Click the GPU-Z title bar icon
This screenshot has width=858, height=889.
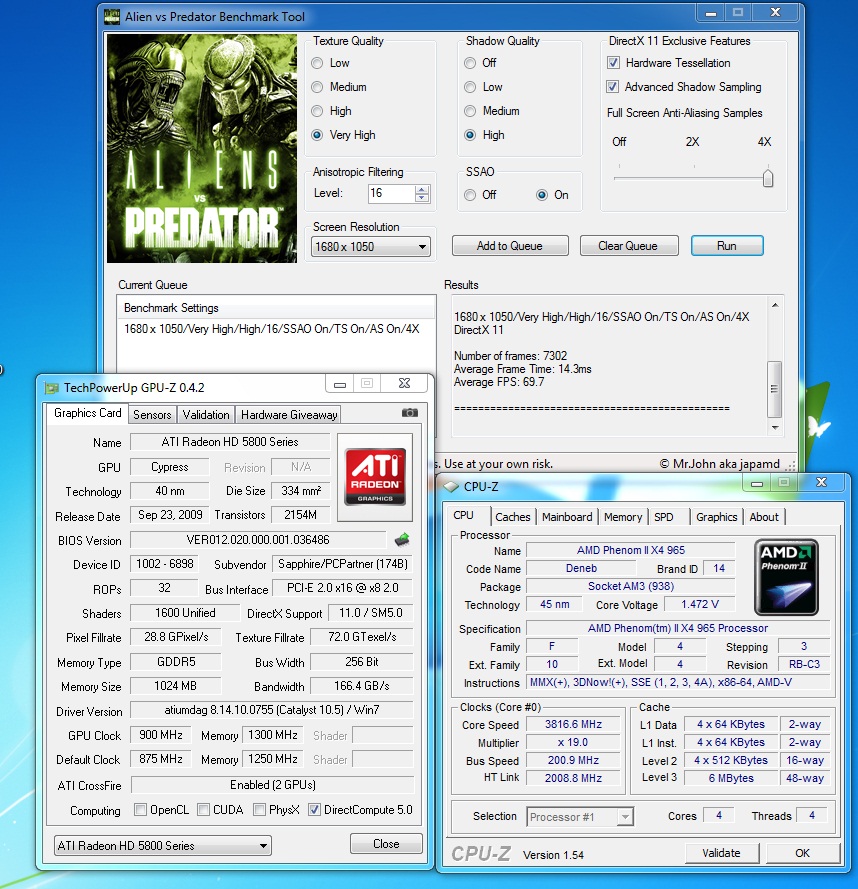tap(52, 388)
